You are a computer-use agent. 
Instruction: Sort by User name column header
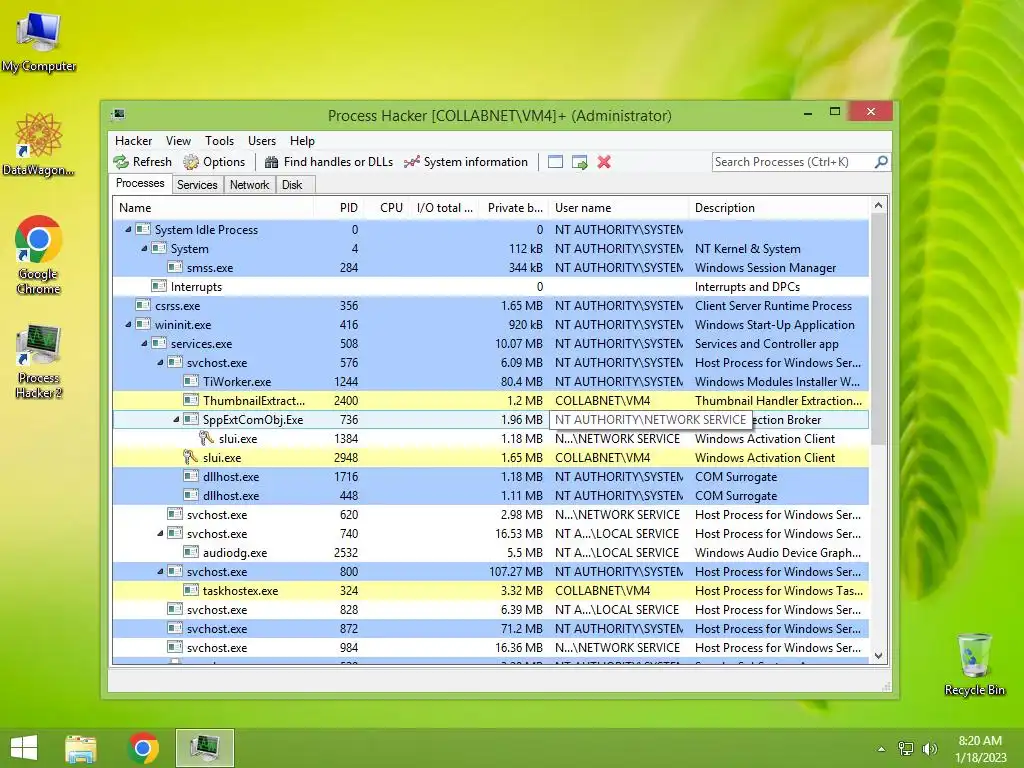(618, 208)
